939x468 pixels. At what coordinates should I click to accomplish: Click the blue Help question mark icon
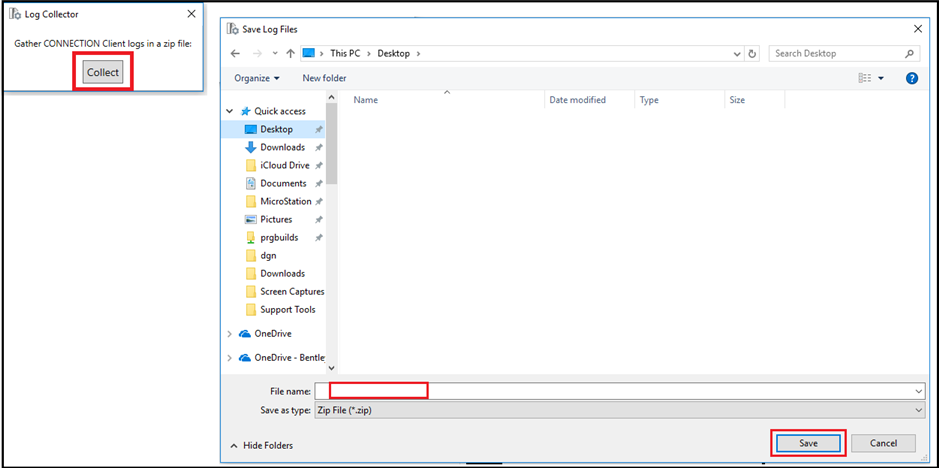coord(912,78)
